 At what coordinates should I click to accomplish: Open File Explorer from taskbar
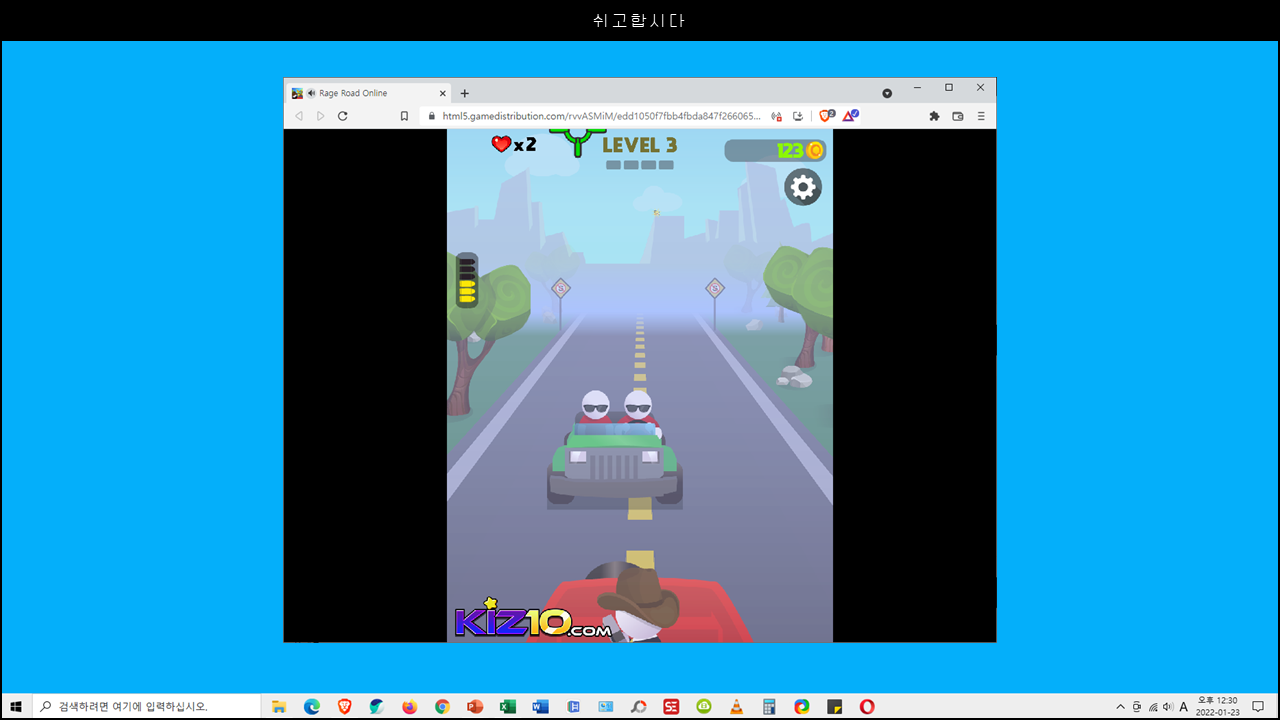pyautogui.click(x=279, y=706)
